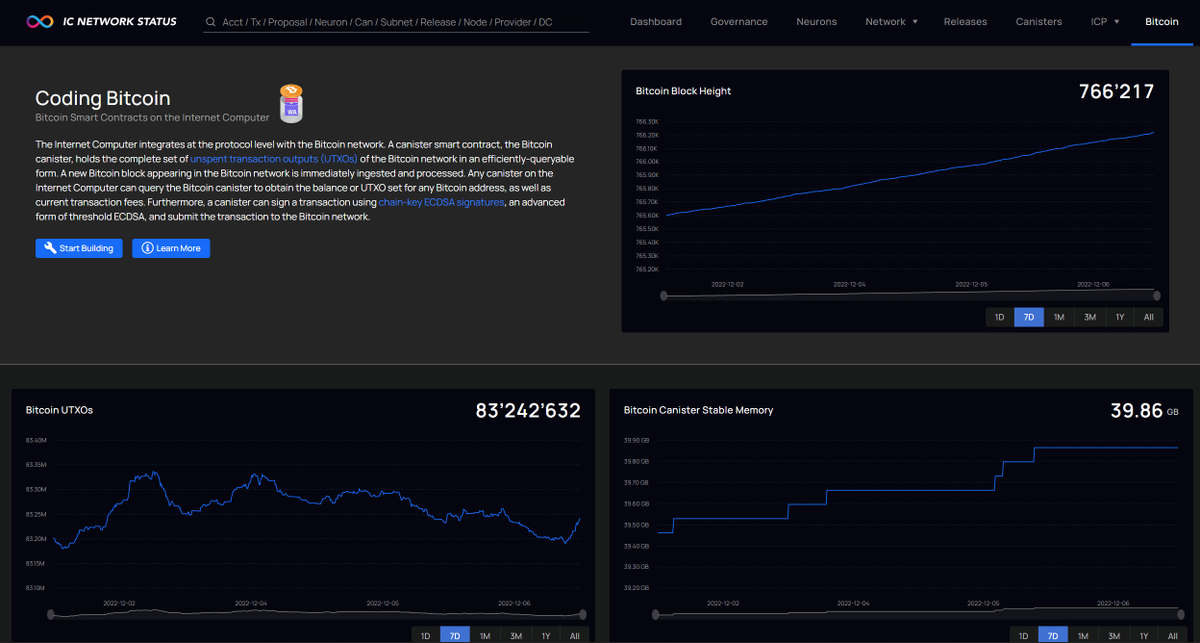
Task: Click left handle of Bitcoin UTXOs range slider
Action: pos(52,615)
